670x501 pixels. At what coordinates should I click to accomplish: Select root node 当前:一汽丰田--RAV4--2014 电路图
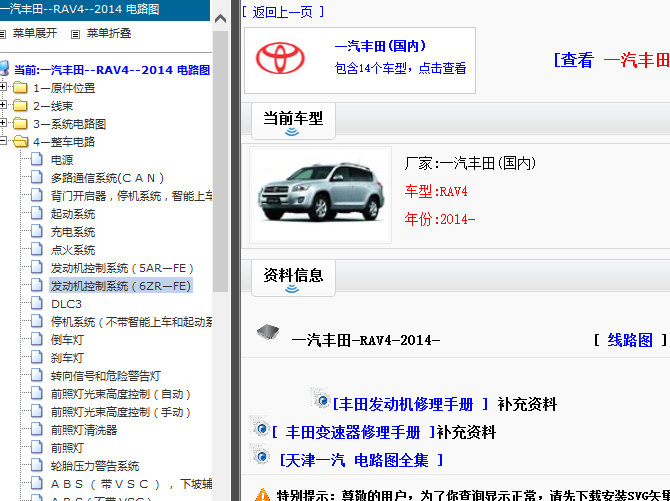[x=112, y=70]
